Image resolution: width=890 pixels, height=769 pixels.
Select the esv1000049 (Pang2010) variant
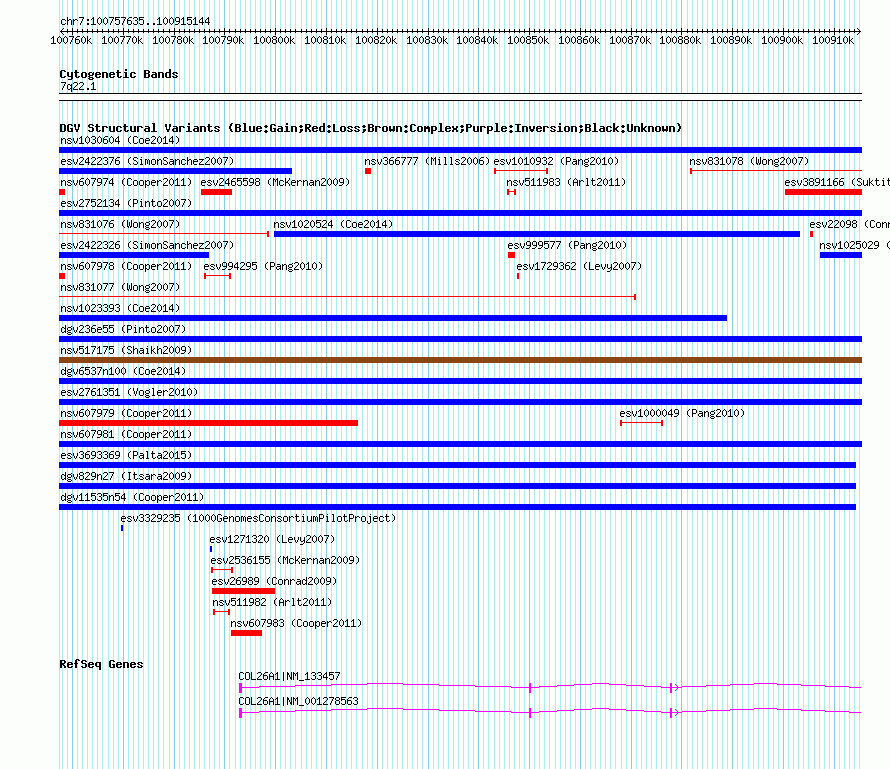pyautogui.click(x=641, y=423)
